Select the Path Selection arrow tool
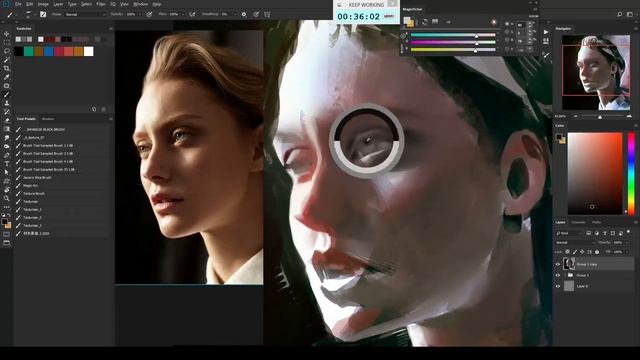 (7, 172)
